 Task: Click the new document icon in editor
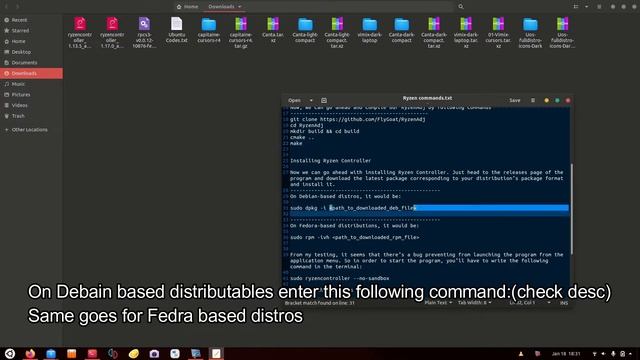pos(324,100)
